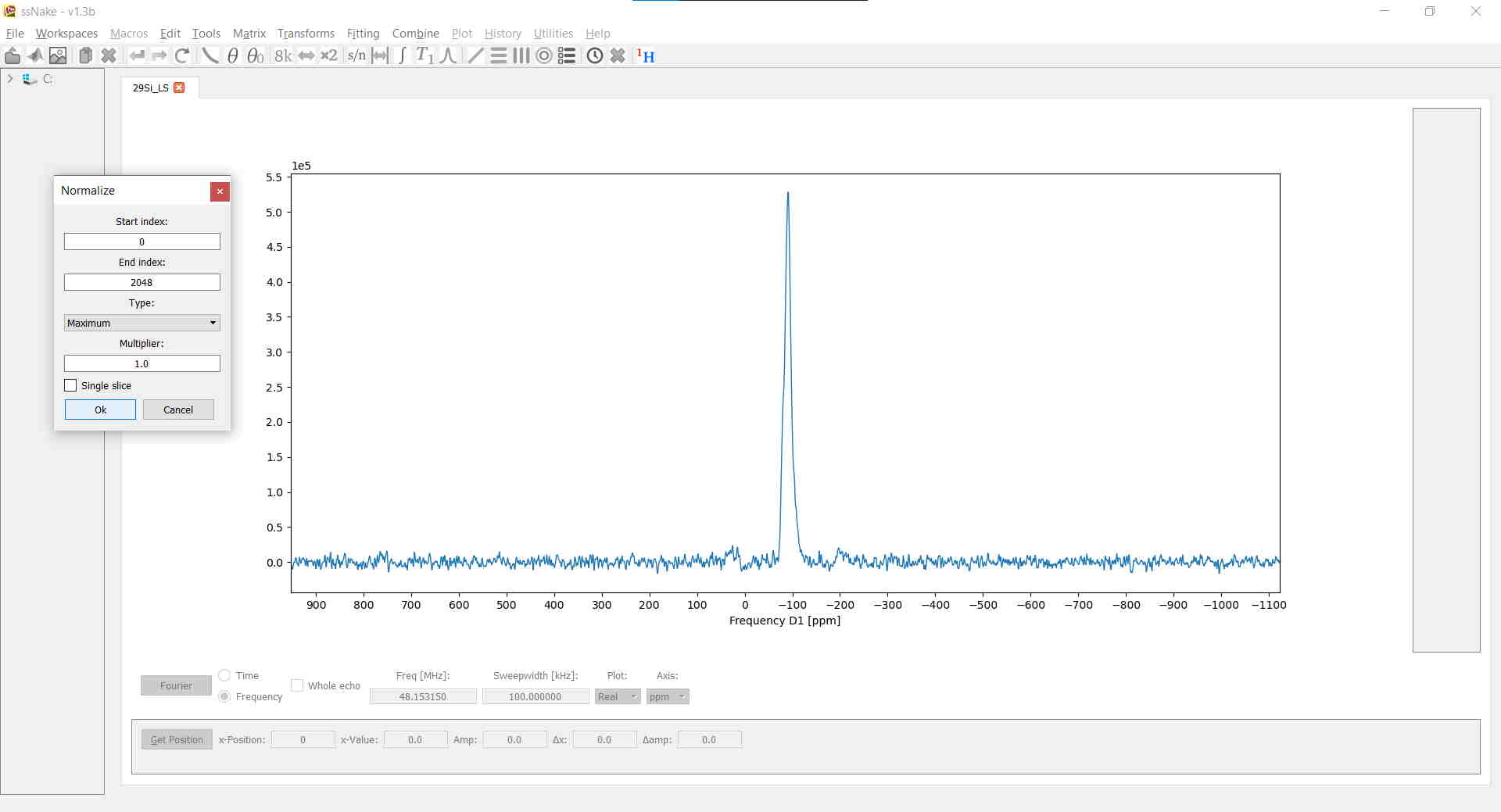Viewport: 1501px width, 812px height.
Task: Select the 29Si_LS workspace tab
Action: click(151, 88)
